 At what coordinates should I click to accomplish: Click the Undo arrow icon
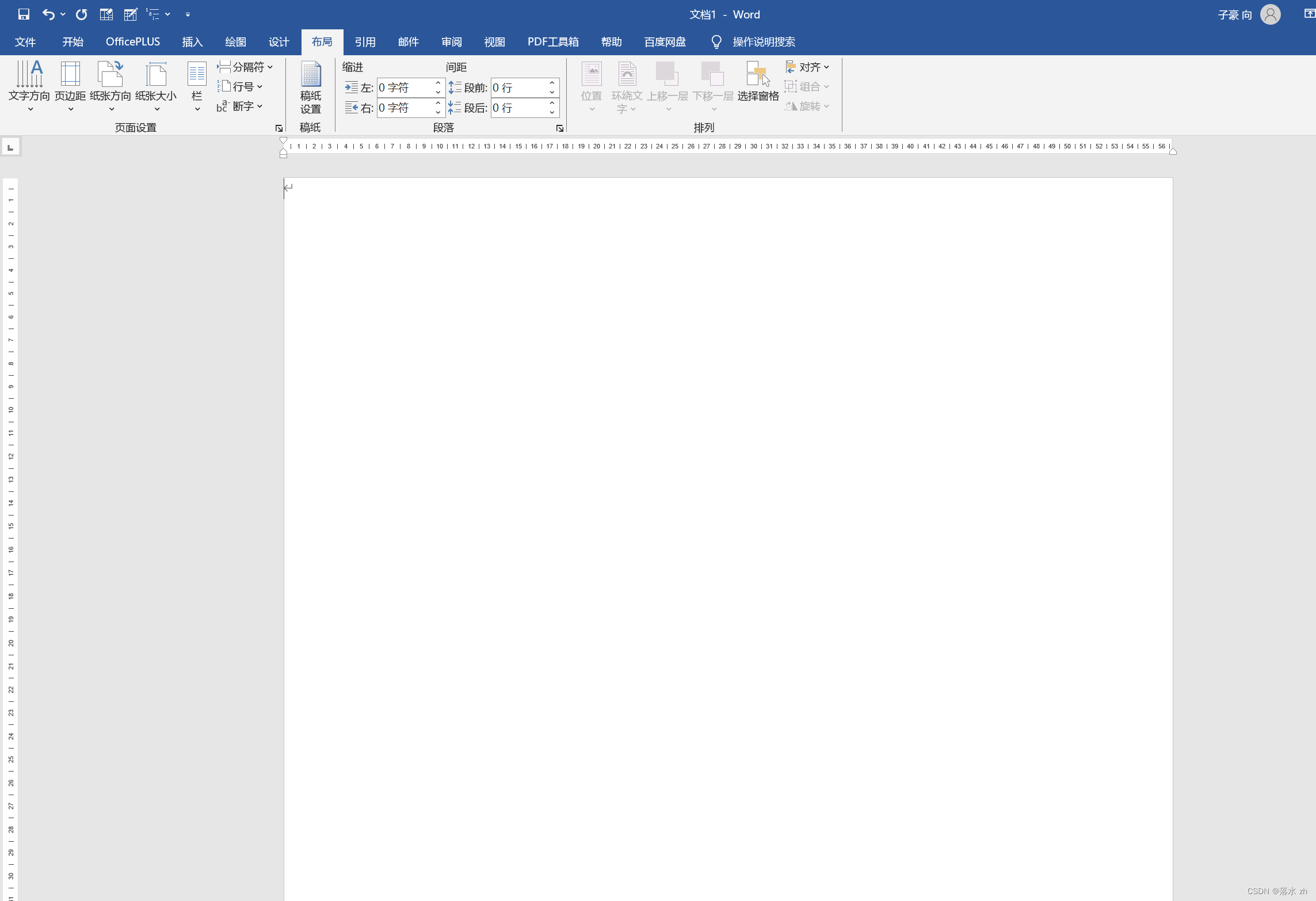point(48,14)
